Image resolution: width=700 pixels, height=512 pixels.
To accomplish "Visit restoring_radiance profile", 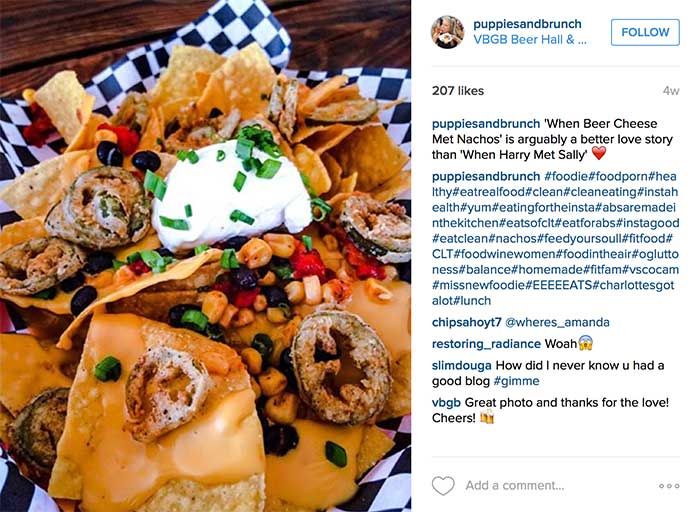I will point(486,344).
